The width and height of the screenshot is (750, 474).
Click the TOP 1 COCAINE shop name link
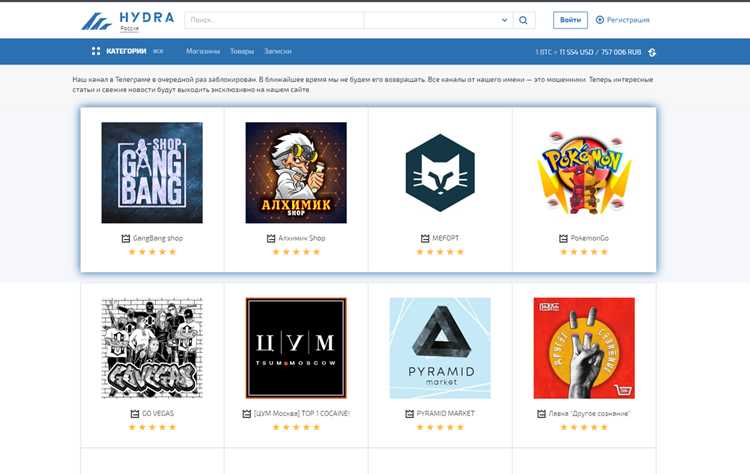pyautogui.click(x=302, y=414)
